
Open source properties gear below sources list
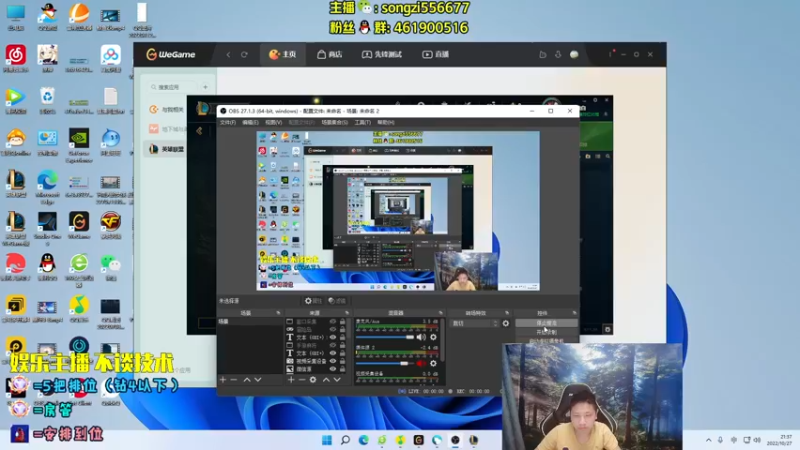(x=313, y=380)
